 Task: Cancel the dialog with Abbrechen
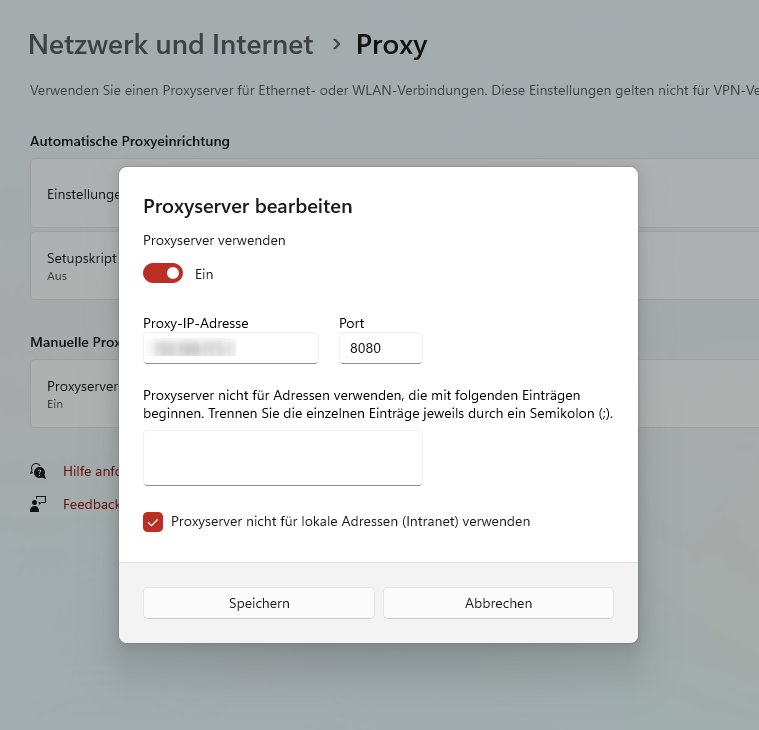[x=498, y=603]
